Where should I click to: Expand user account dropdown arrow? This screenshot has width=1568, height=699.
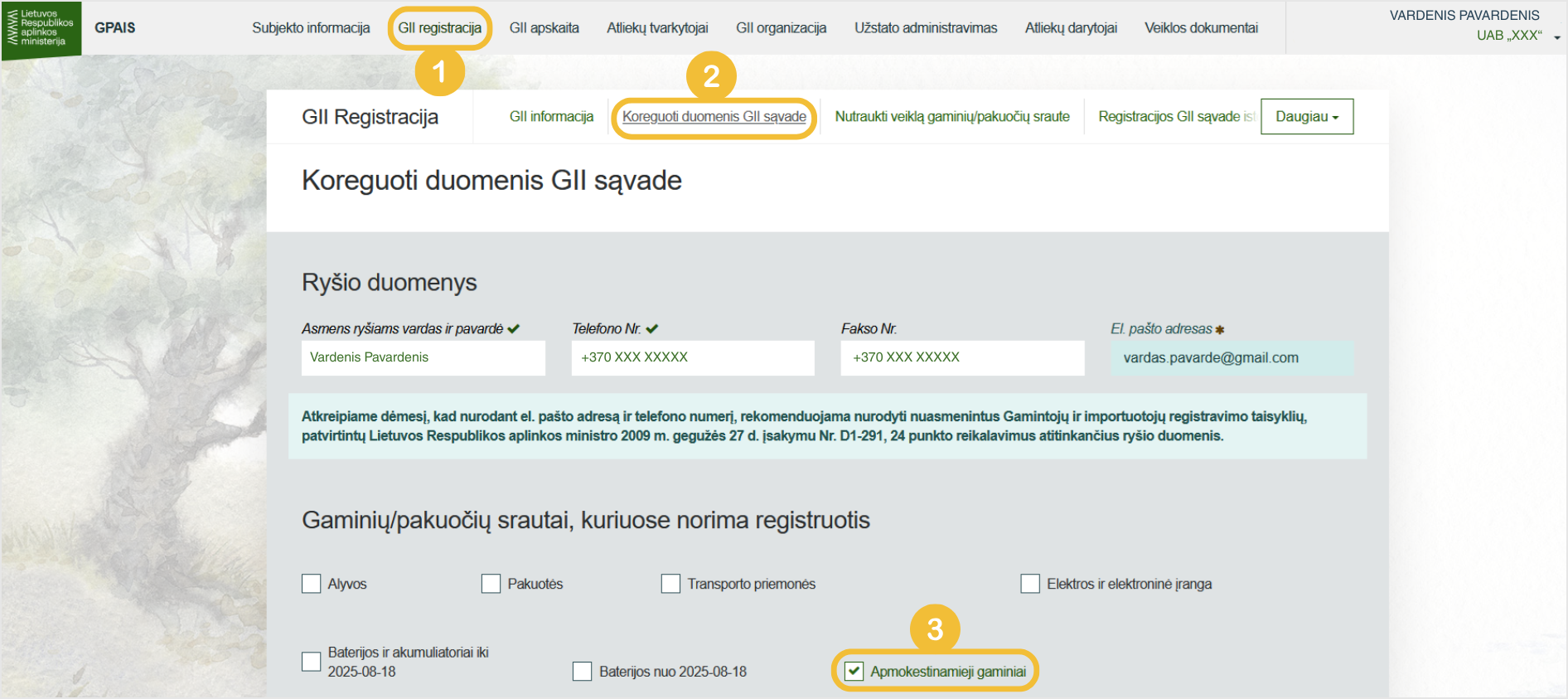click(x=1557, y=37)
